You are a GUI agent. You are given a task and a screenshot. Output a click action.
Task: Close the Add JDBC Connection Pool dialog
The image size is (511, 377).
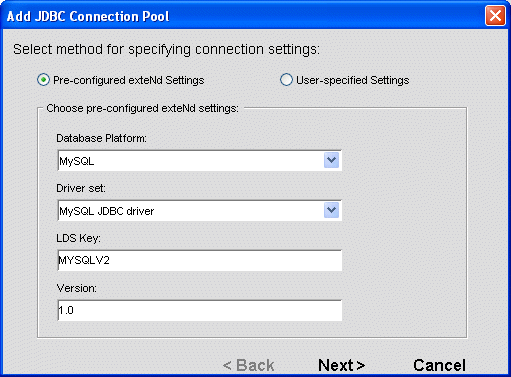(x=495, y=15)
